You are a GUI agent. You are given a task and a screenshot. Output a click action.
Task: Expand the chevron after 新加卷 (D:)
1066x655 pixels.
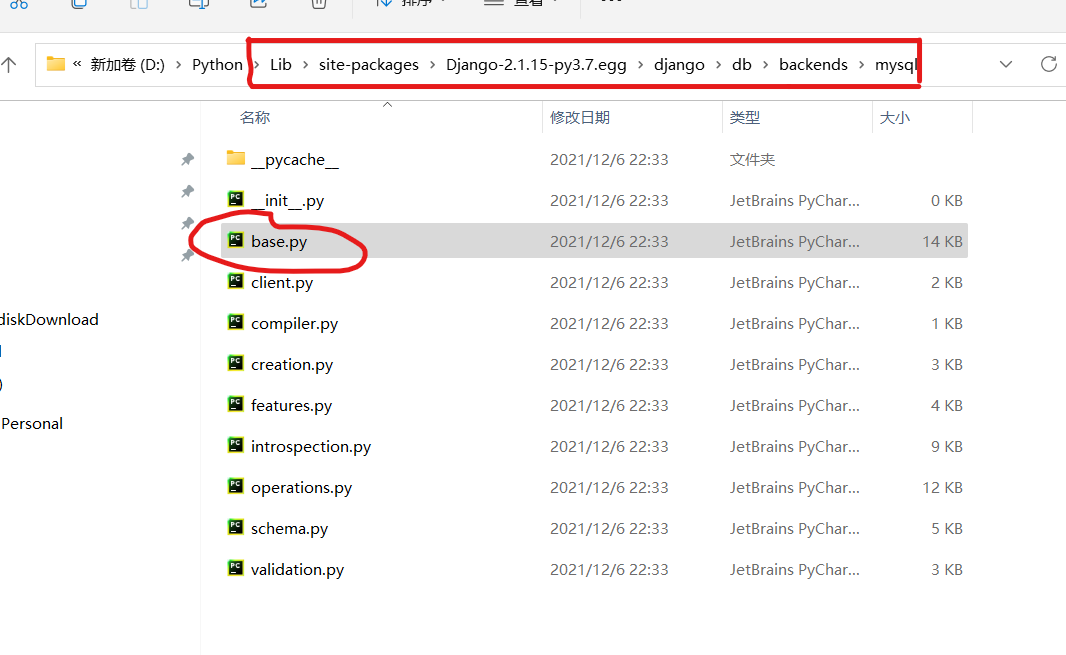[x=179, y=65]
